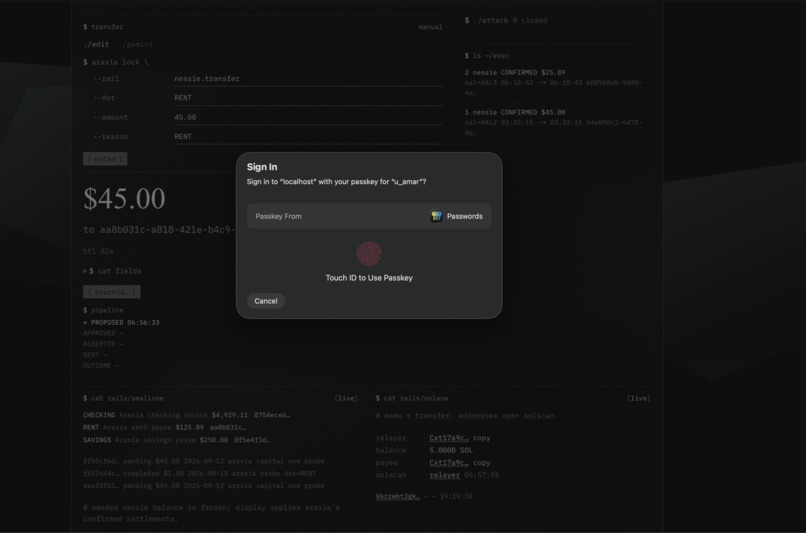Click the 'Passkey From' label
The width and height of the screenshot is (806, 533).
point(279,216)
